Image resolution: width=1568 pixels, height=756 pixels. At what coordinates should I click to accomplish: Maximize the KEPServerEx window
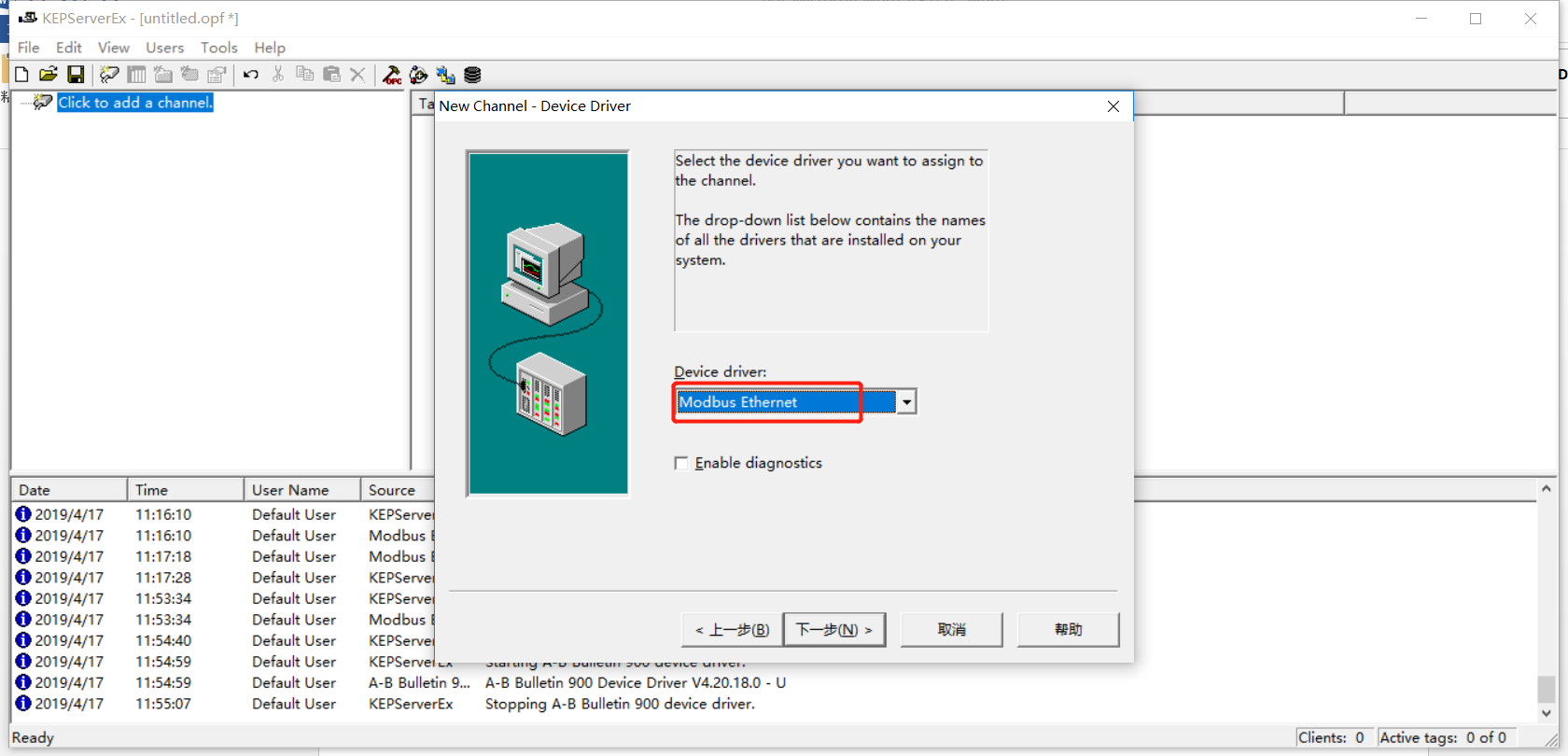[1476, 19]
